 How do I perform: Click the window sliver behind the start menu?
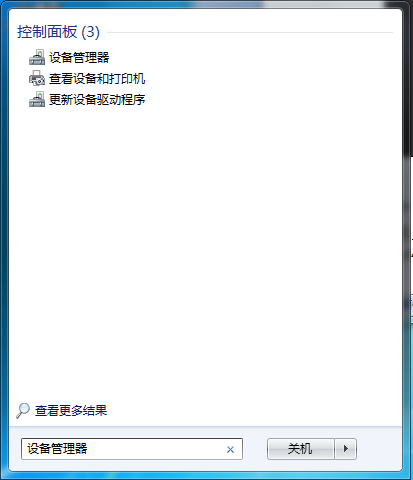[409, 233]
